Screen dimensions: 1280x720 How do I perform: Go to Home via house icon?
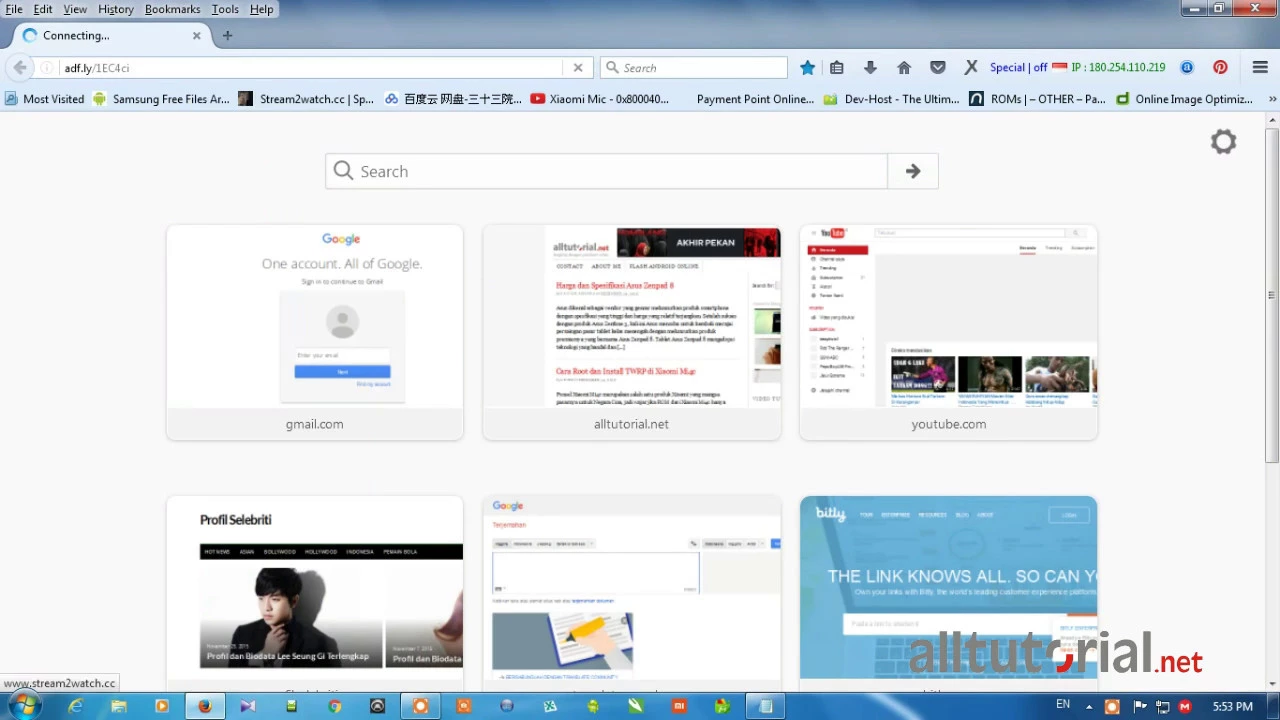904,67
